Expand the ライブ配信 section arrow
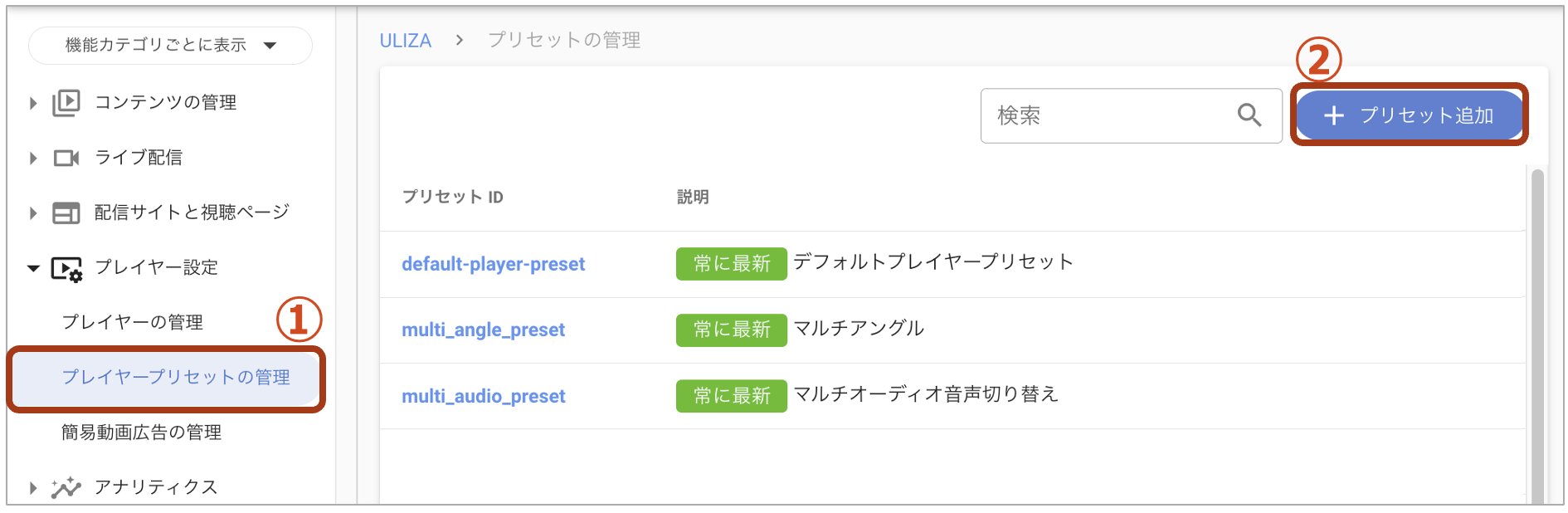The image size is (1568, 513). click(x=33, y=158)
